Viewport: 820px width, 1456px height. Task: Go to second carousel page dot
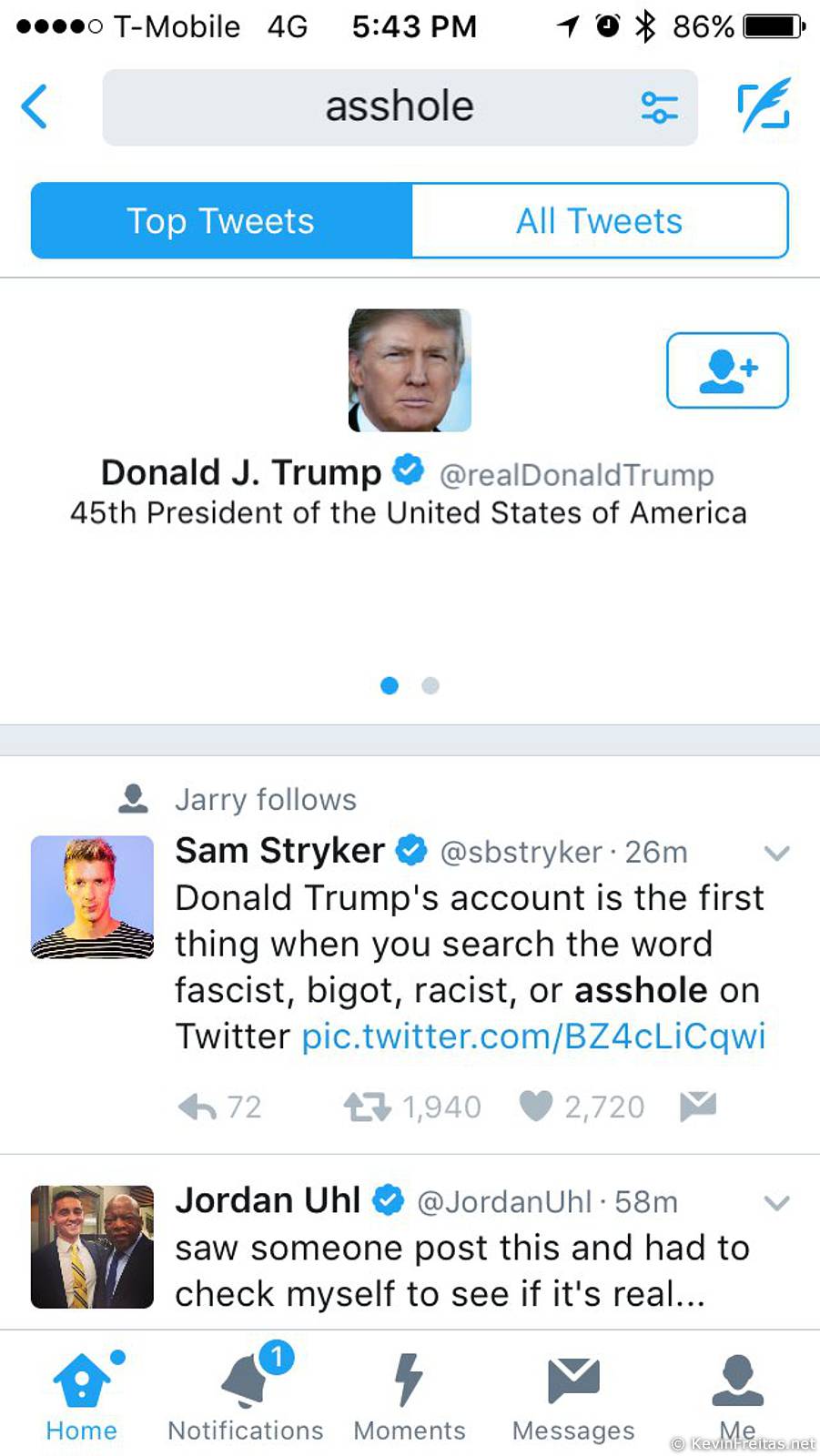tap(430, 685)
